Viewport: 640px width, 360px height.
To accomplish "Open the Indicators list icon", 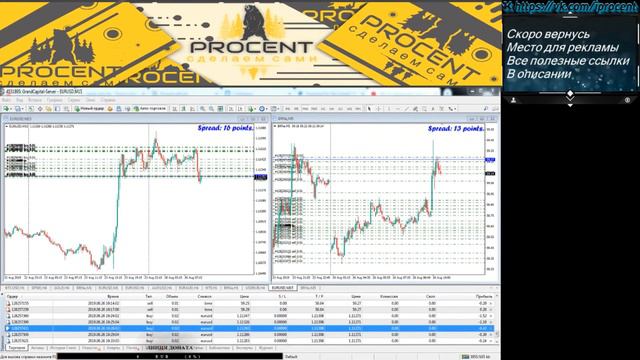I will 251,109.
